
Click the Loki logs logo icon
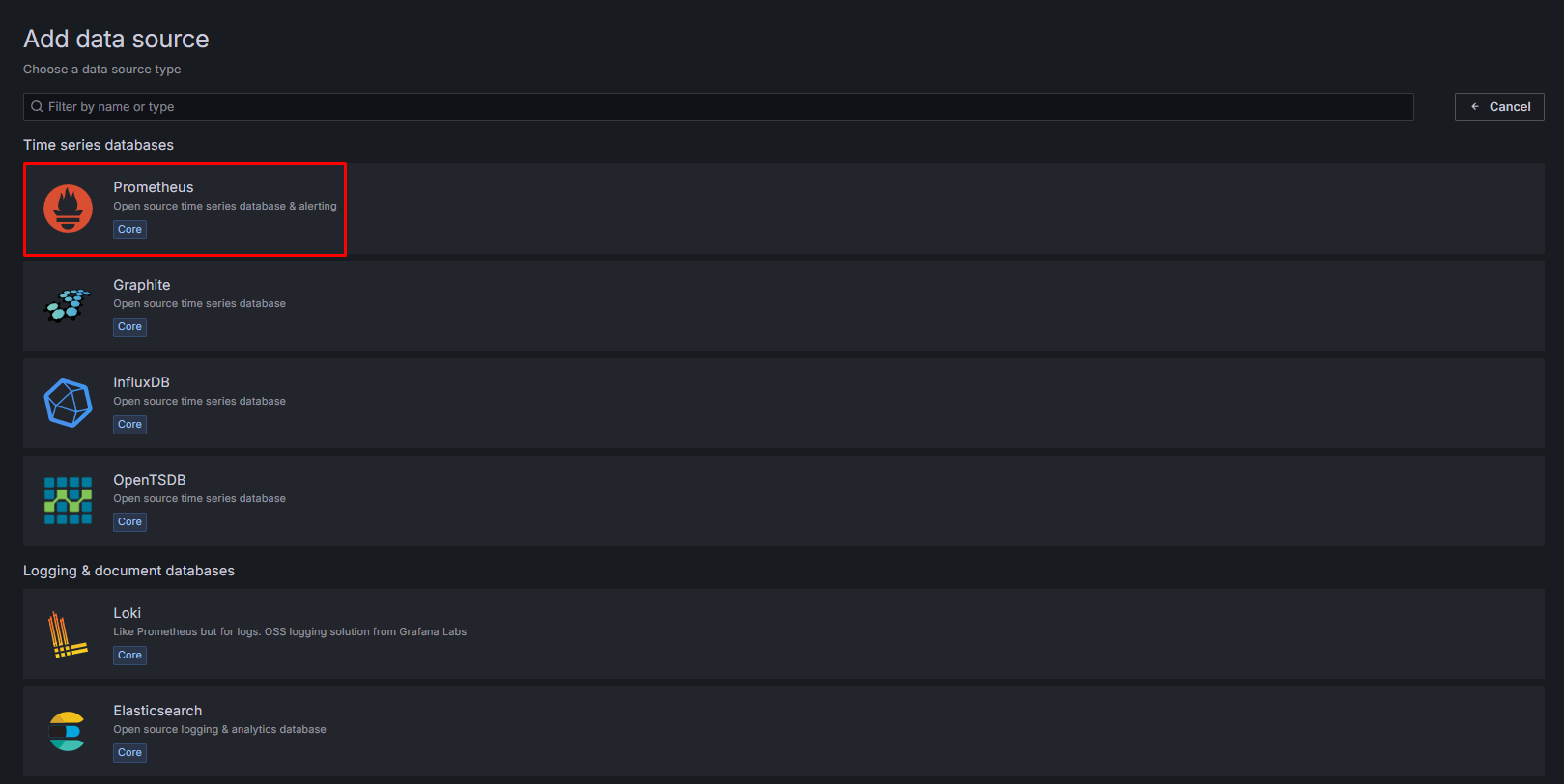68,634
